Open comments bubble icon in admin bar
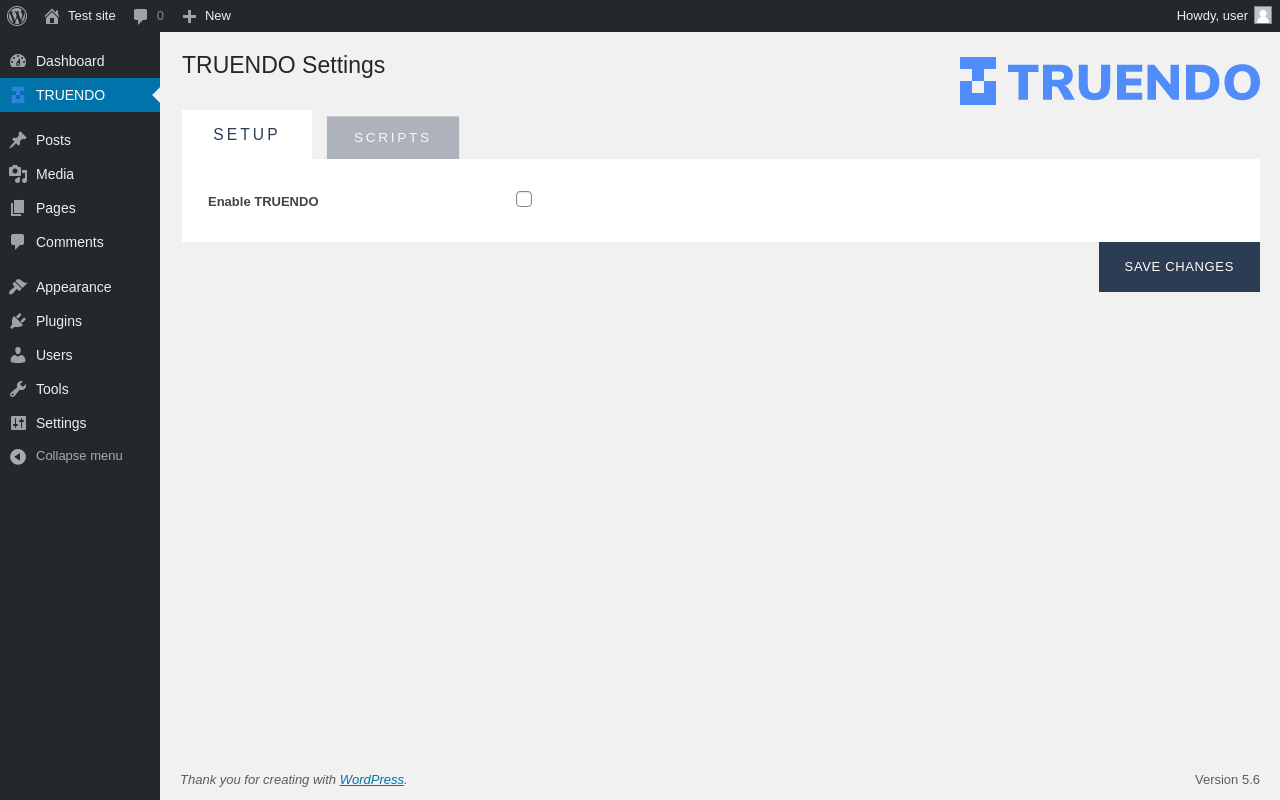 [141, 16]
